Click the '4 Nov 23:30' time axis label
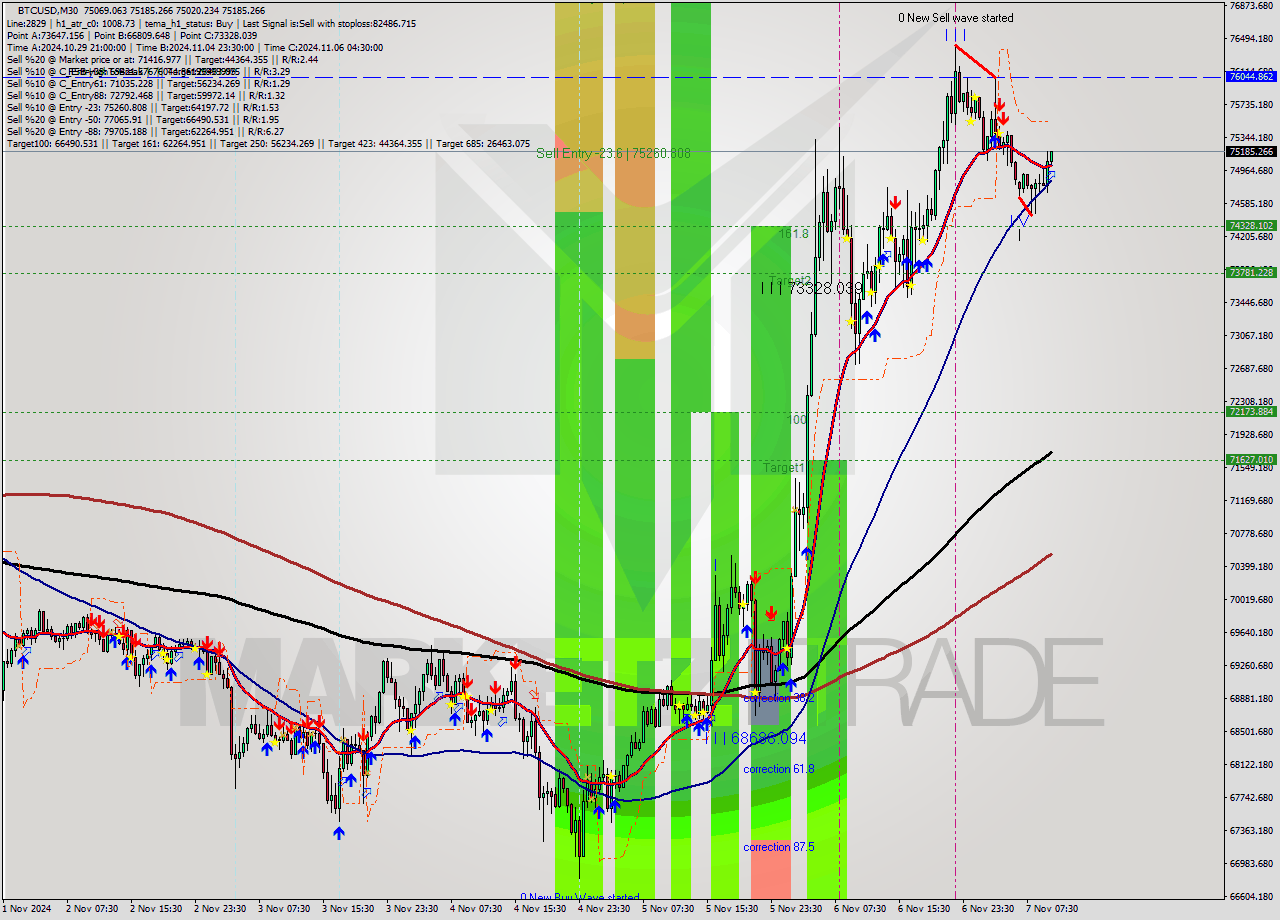 [x=603, y=909]
